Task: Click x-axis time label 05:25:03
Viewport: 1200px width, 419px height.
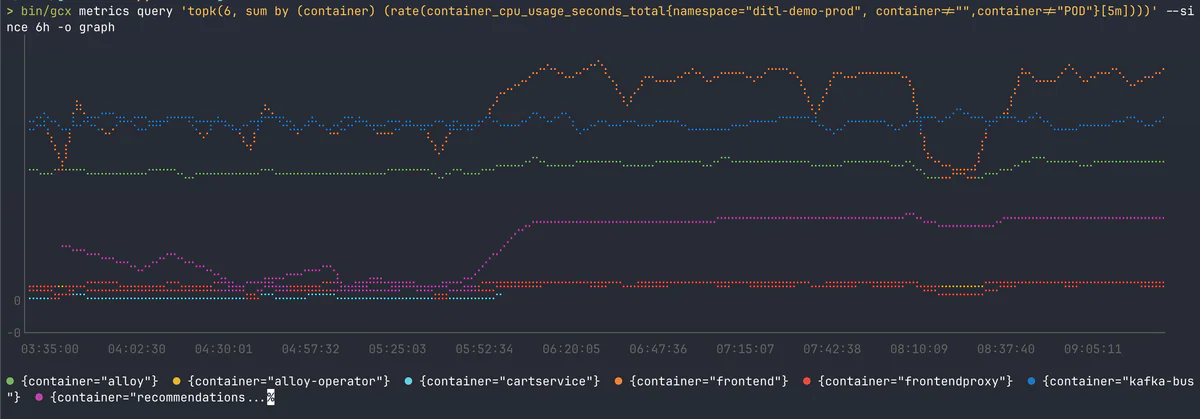Action: tap(398, 349)
